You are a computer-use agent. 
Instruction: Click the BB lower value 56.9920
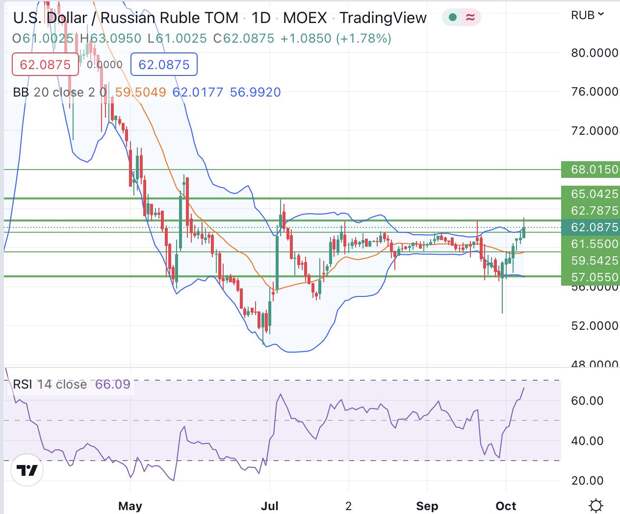[x=255, y=92]
